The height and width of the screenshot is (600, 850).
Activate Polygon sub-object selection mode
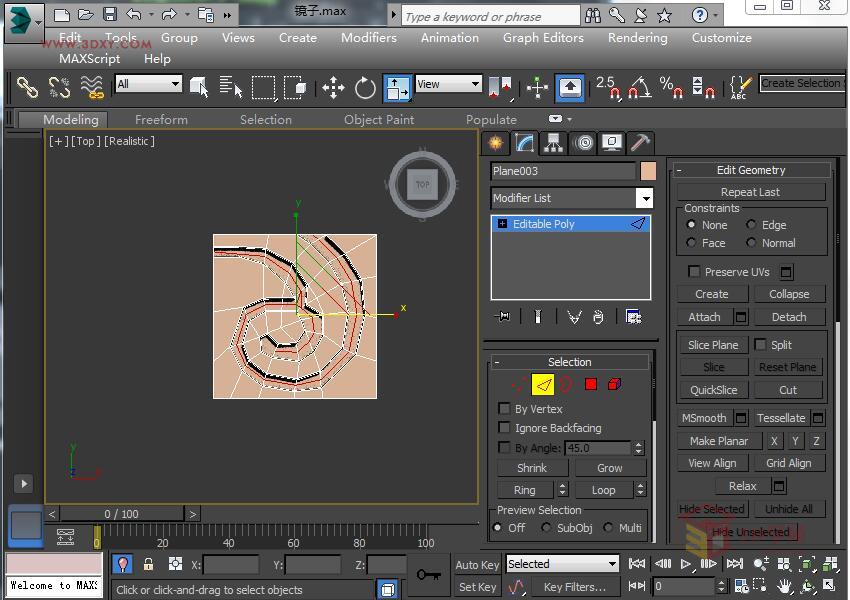pyautogui.click(x=590, y=384)
